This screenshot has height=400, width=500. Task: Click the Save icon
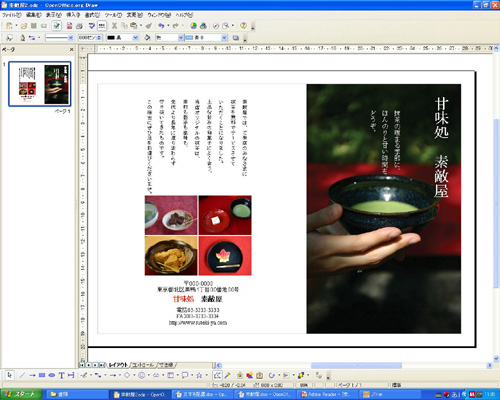[x=34, y=26]
